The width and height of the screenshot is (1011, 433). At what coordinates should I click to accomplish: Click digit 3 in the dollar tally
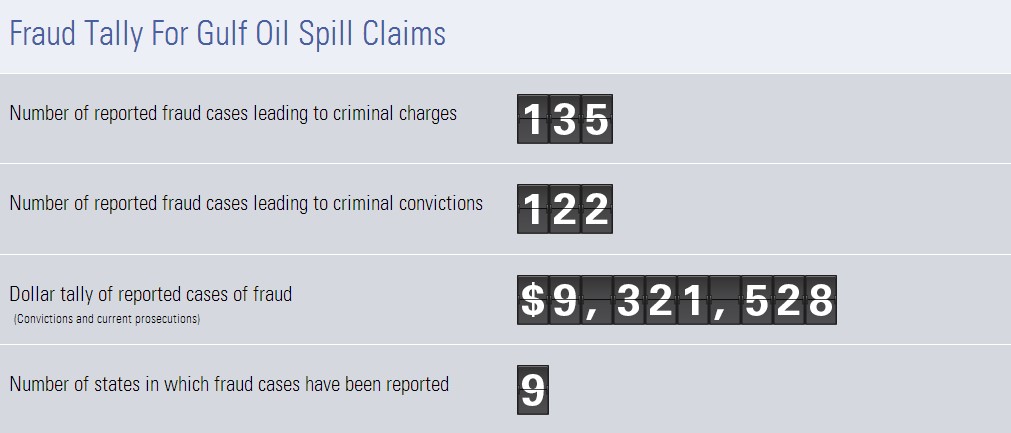pos(628,301)
